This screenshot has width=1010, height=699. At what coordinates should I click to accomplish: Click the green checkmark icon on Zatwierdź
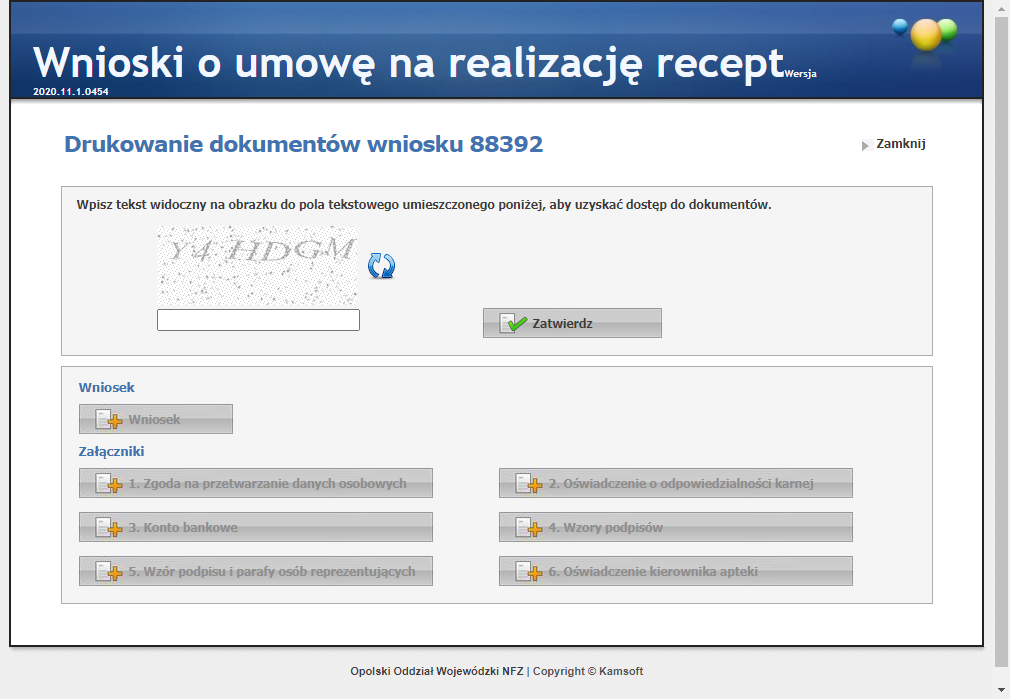514,324
